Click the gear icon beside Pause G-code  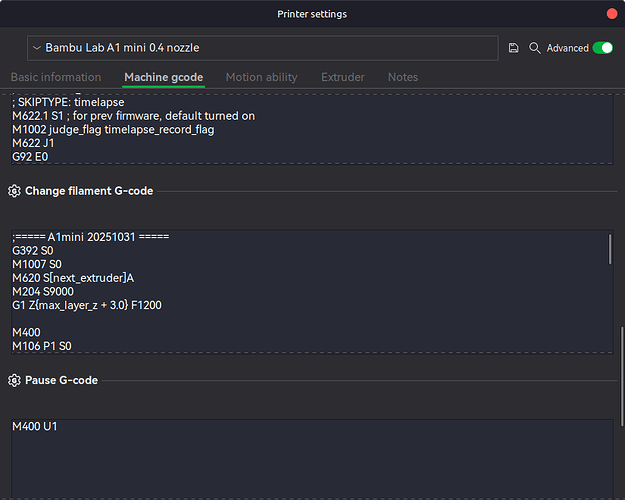coord(14,380)
